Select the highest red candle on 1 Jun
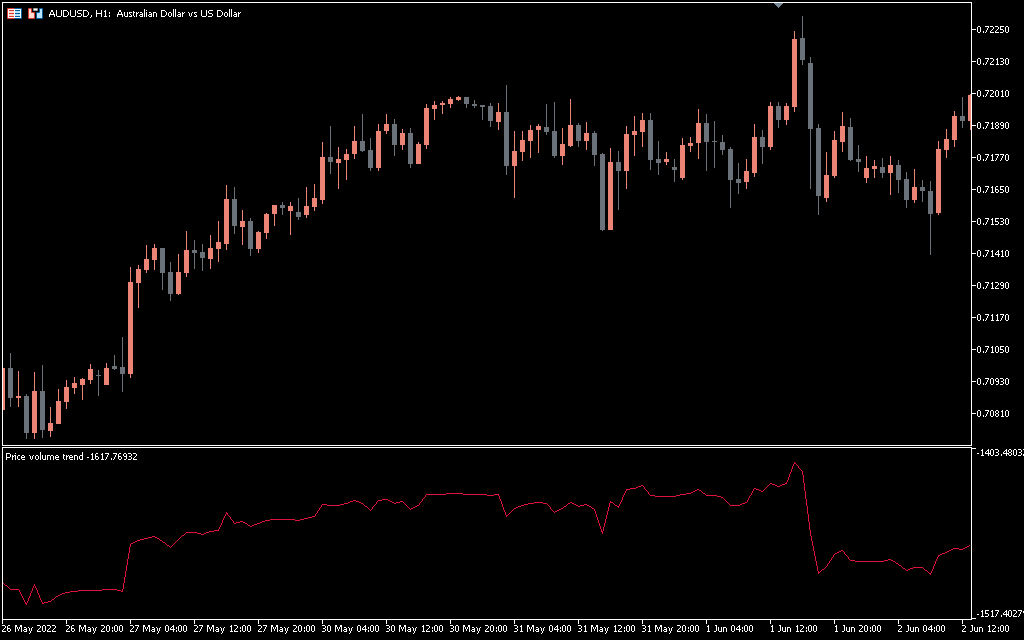Image resolution: width=1024 pixels, height=640 pixels. (795, 72)
